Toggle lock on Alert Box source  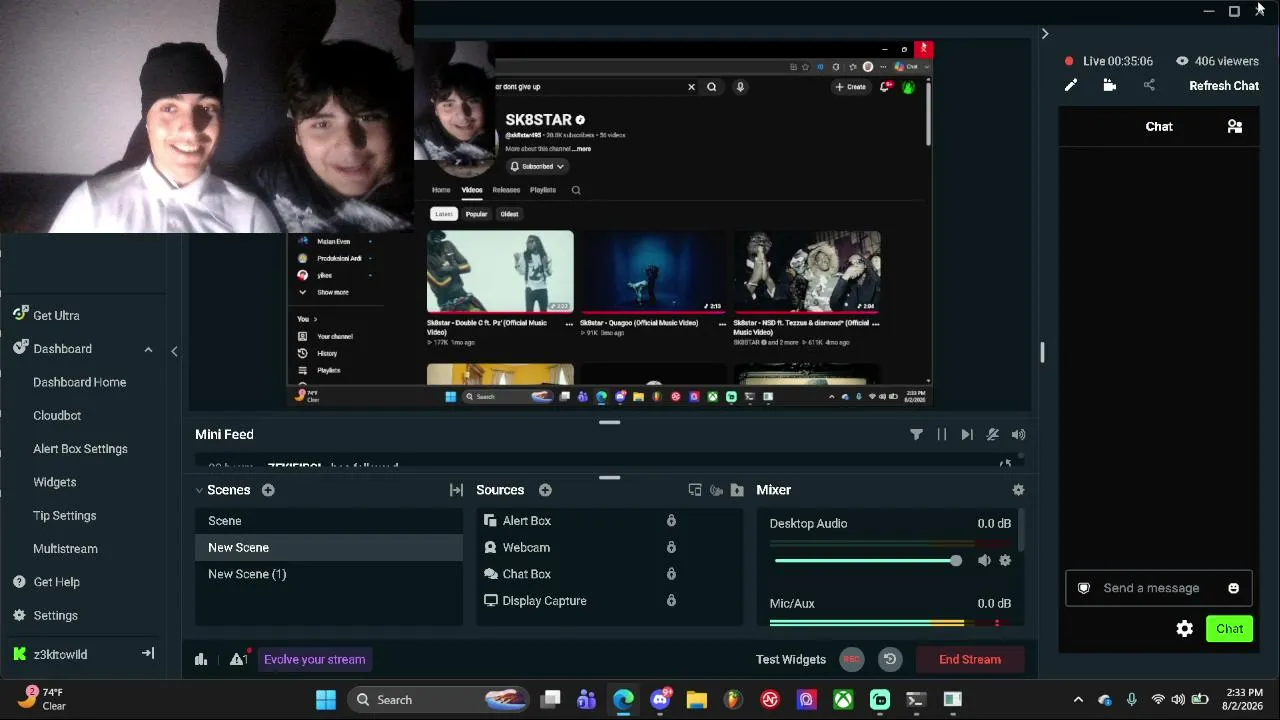pos(671,521)
